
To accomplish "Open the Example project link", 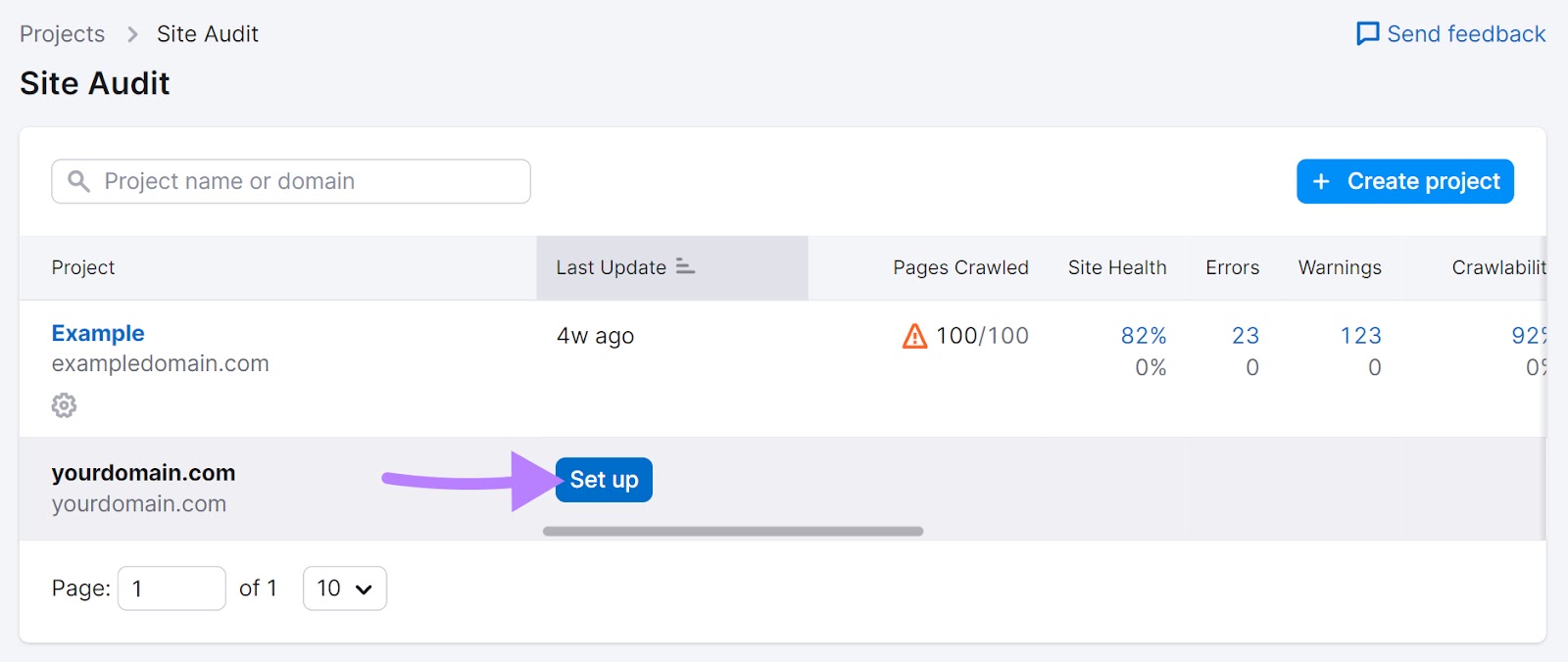I will (x=98, y=333).
